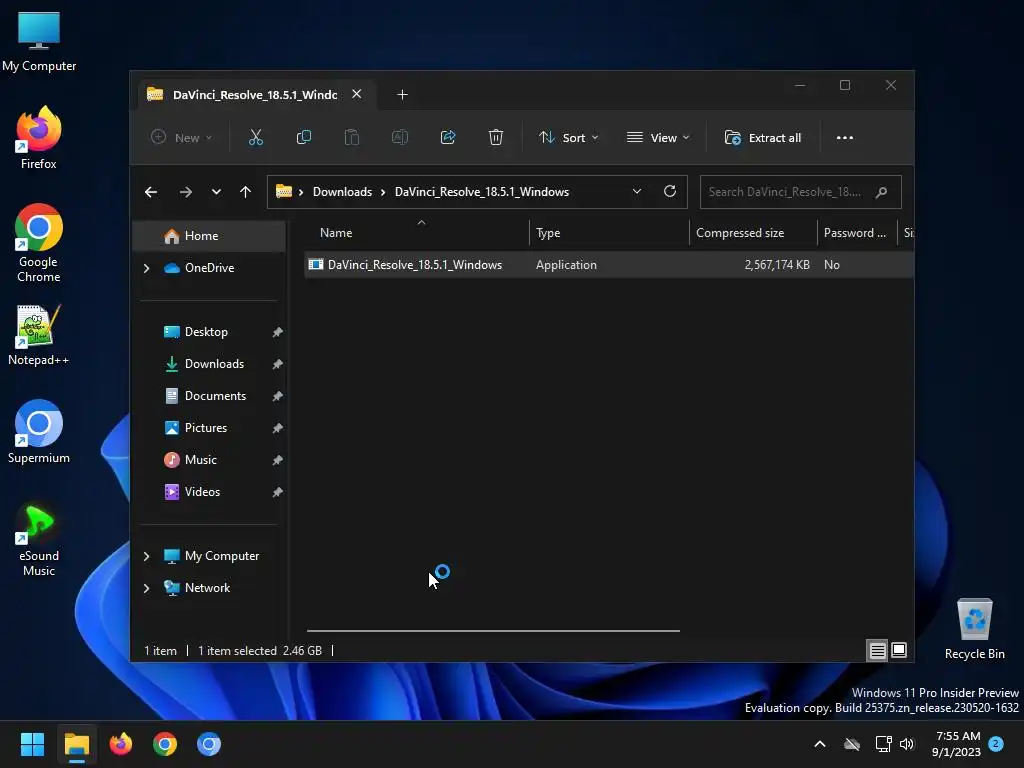Image resolution: width=1024 pixels, height=768 pixels.
Task: Click Downloads in the breadcrumb path
Action: click(342, 192)
